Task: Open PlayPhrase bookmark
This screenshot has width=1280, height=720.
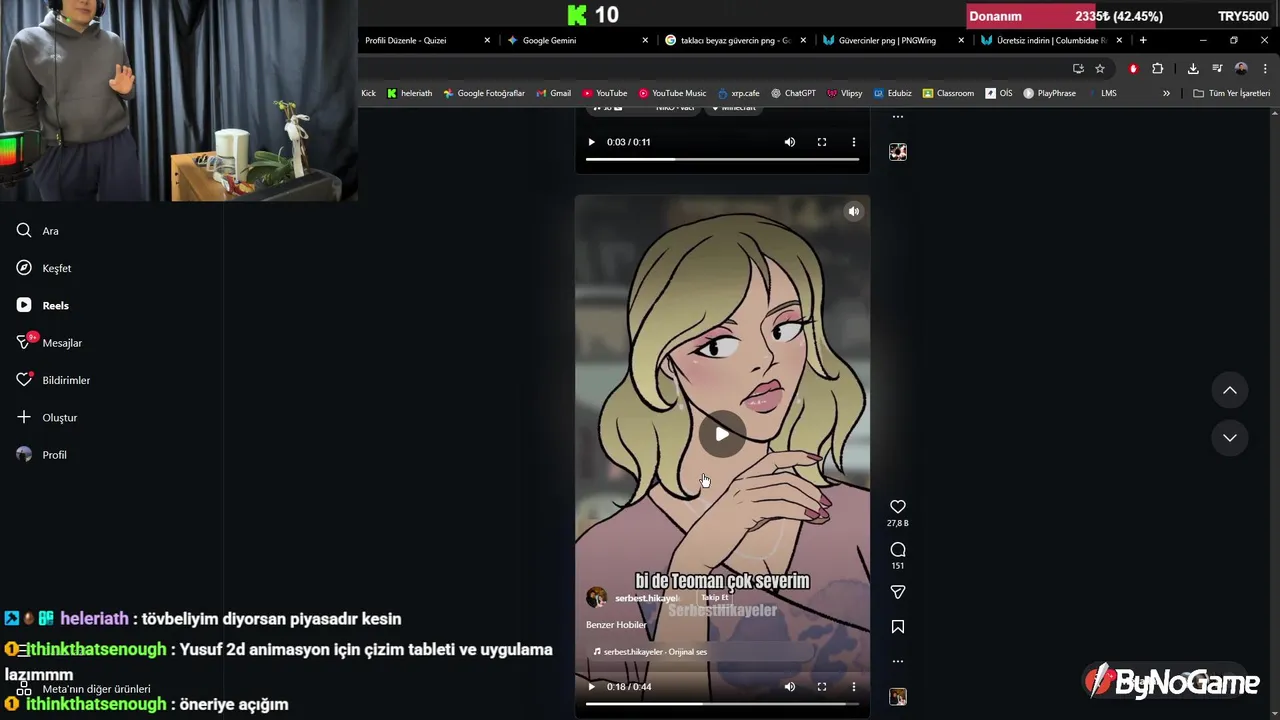Action: [1049, 93]
